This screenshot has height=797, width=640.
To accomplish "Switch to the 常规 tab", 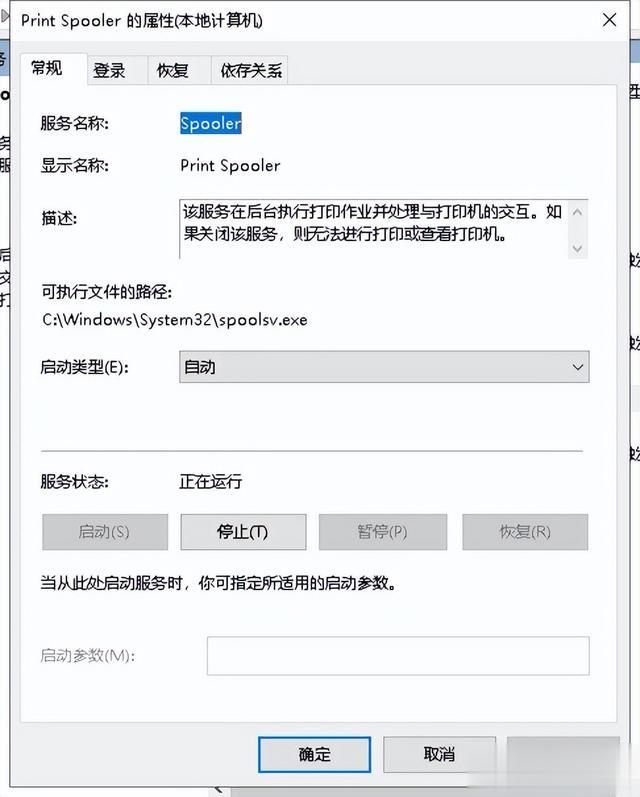I will coord(53,68).
